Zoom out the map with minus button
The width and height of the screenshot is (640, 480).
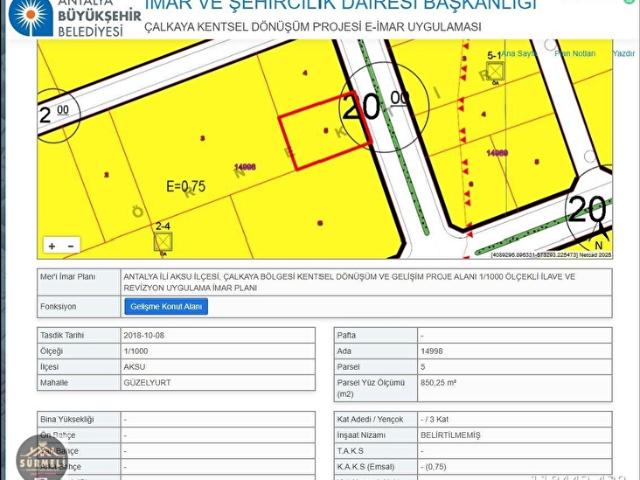point(71,246)
